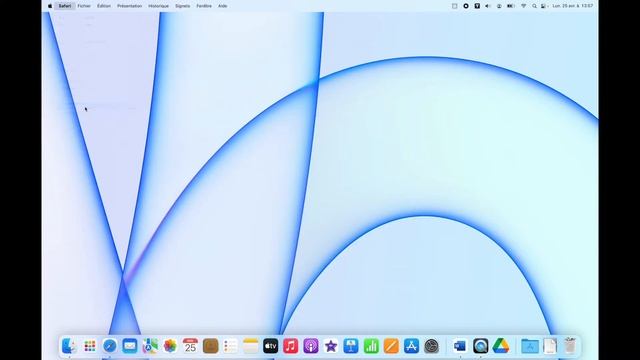Open the Wi-Fi status menu
This screenshot has width=640, height=360.
pos(524,6)
